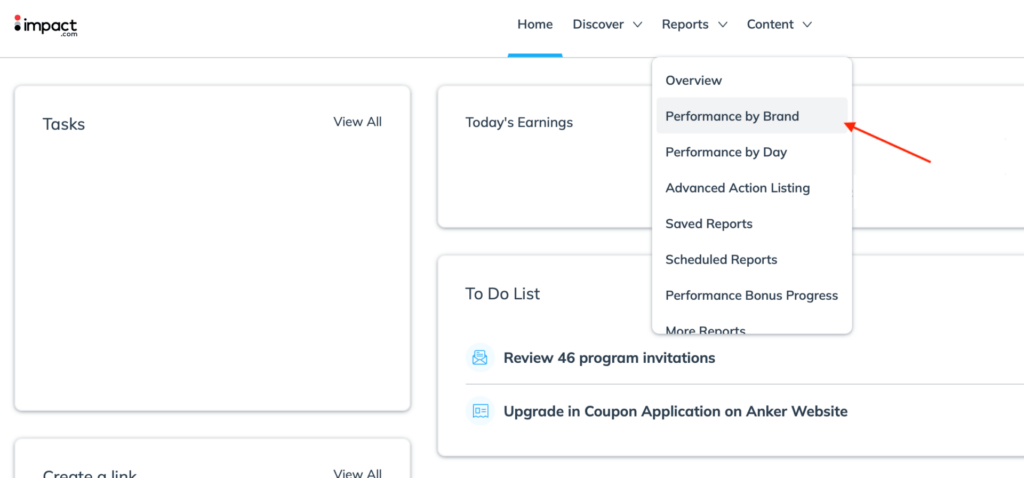
Task: Click the impact.com logo
Action: [x=46, y=25]
